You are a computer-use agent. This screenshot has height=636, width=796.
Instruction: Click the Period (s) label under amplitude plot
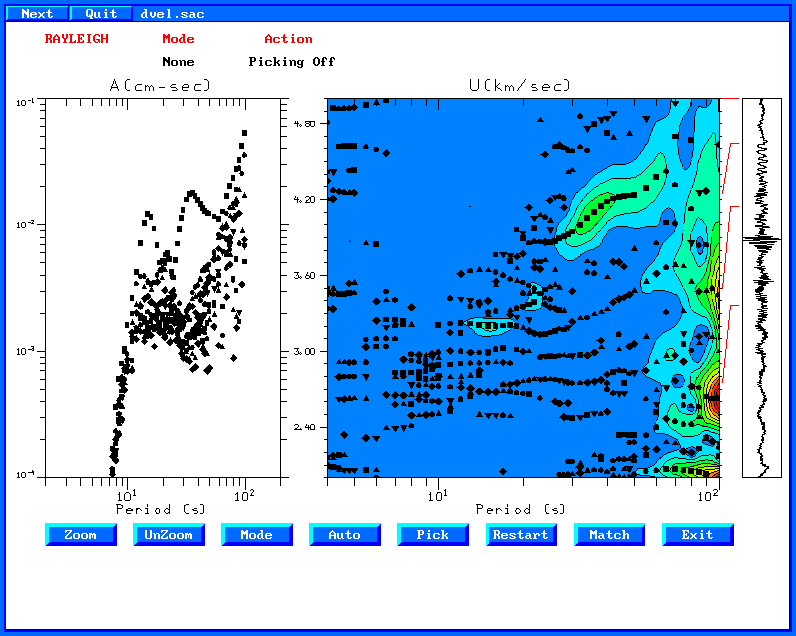(x=160, y=509)
